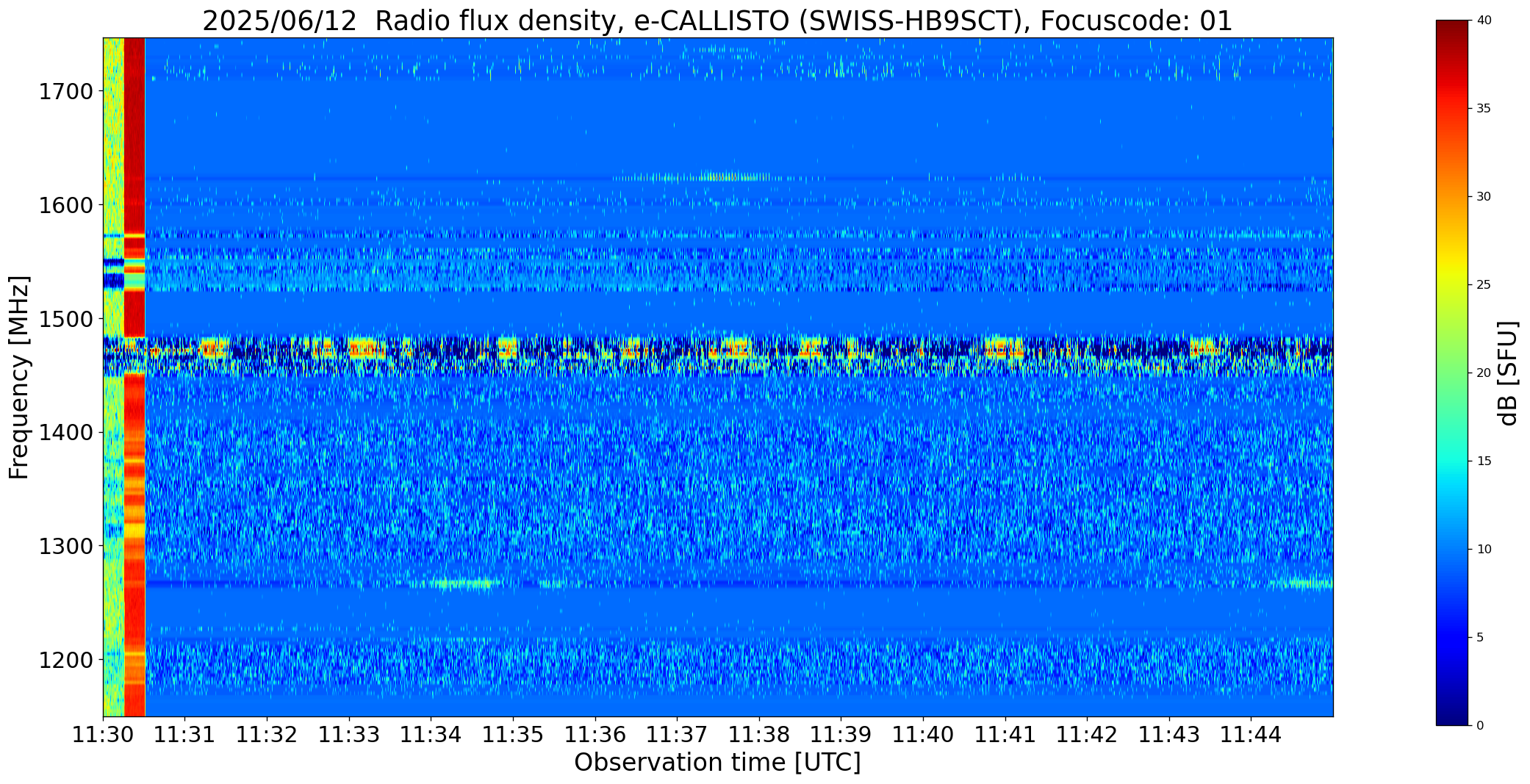The image size is (1530, 784).
Task: Click the 11:41 time tick label
Action: point(1005,734)
